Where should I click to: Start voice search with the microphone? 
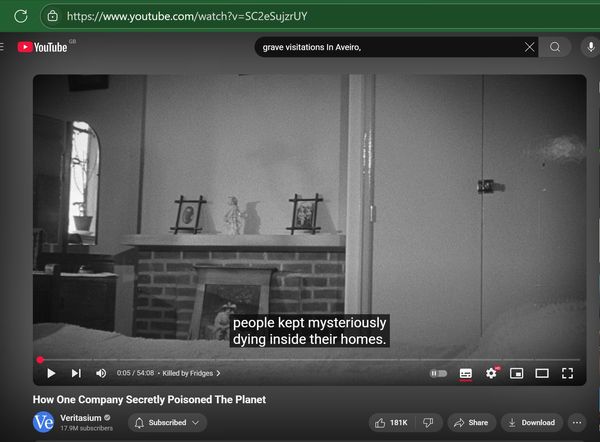[x=591, y=47]
